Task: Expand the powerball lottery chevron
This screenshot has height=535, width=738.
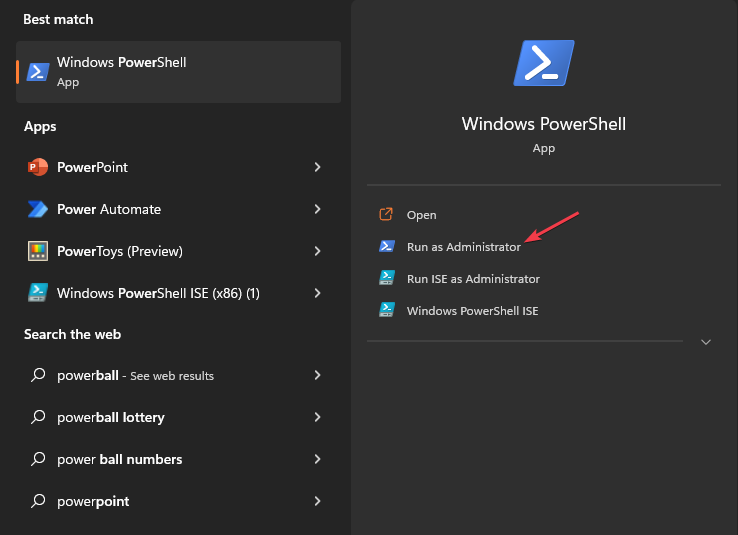Action: click(x=317, y=417)
